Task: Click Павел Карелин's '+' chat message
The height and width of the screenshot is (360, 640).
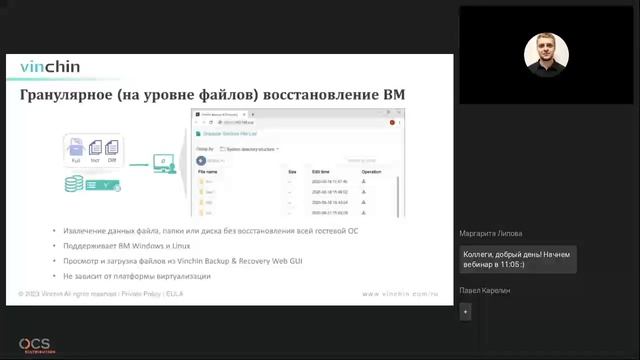Action: [465, 312]
